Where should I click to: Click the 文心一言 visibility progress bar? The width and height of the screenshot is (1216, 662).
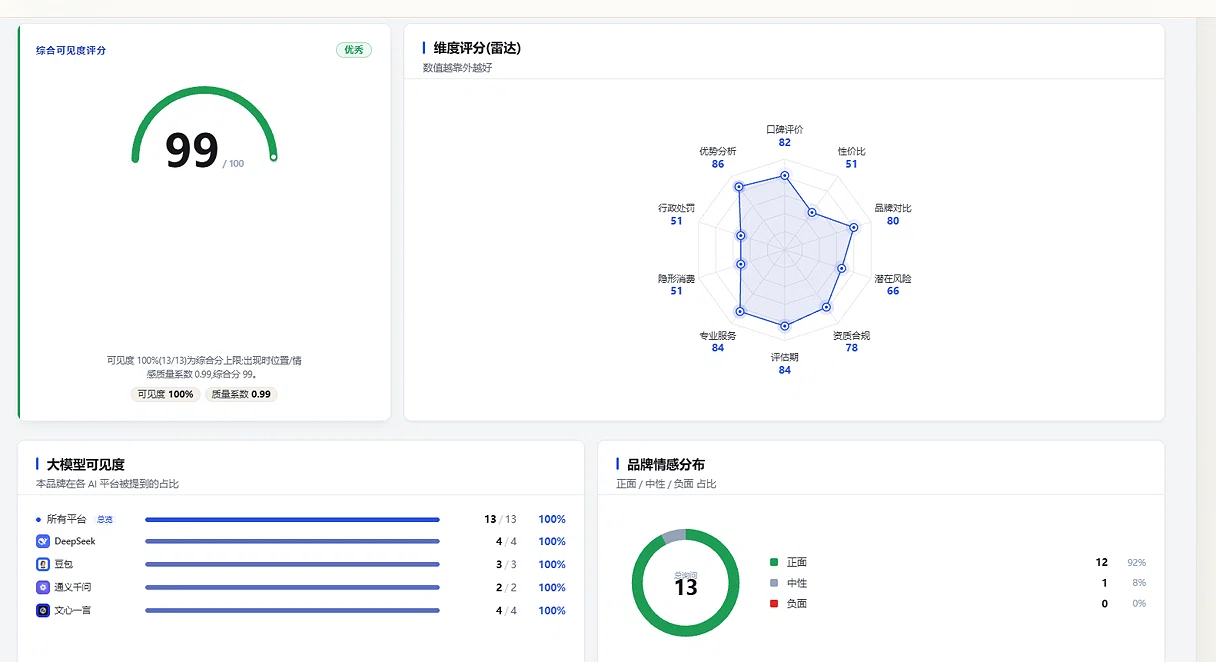point(292,610)
